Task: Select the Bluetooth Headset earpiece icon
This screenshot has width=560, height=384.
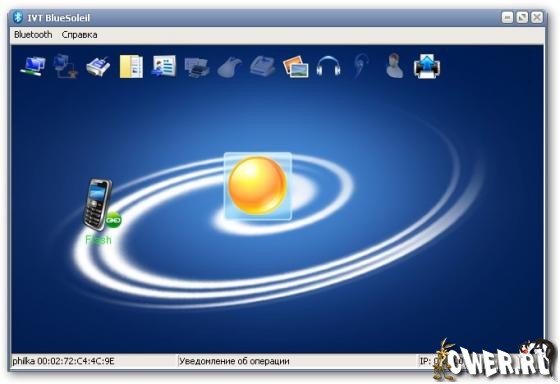Action: click(361, 66)
